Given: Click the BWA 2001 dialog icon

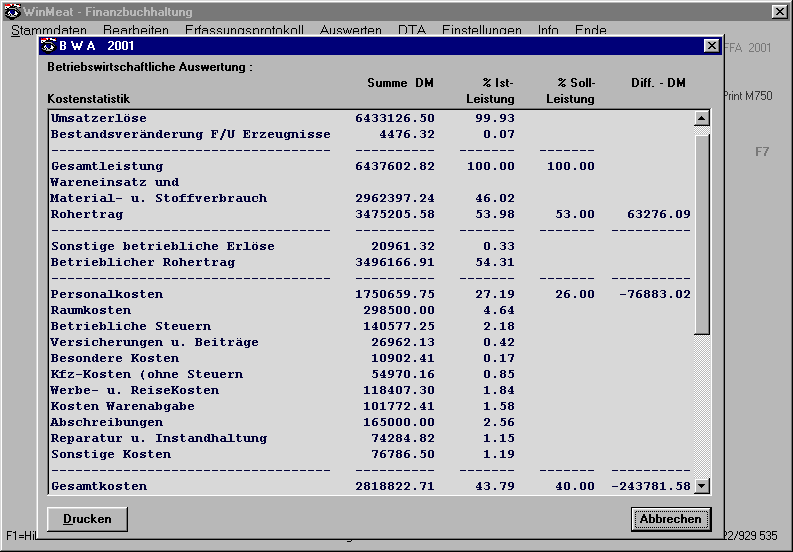Looking at the screenshot, I should [49, 46].
